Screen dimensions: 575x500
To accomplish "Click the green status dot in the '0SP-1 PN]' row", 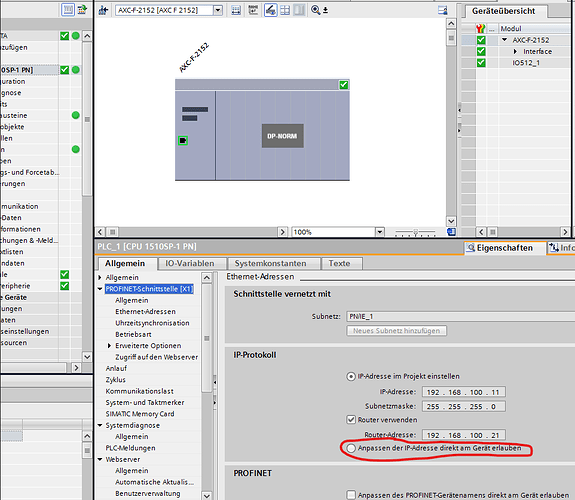I will pos(76,70).
